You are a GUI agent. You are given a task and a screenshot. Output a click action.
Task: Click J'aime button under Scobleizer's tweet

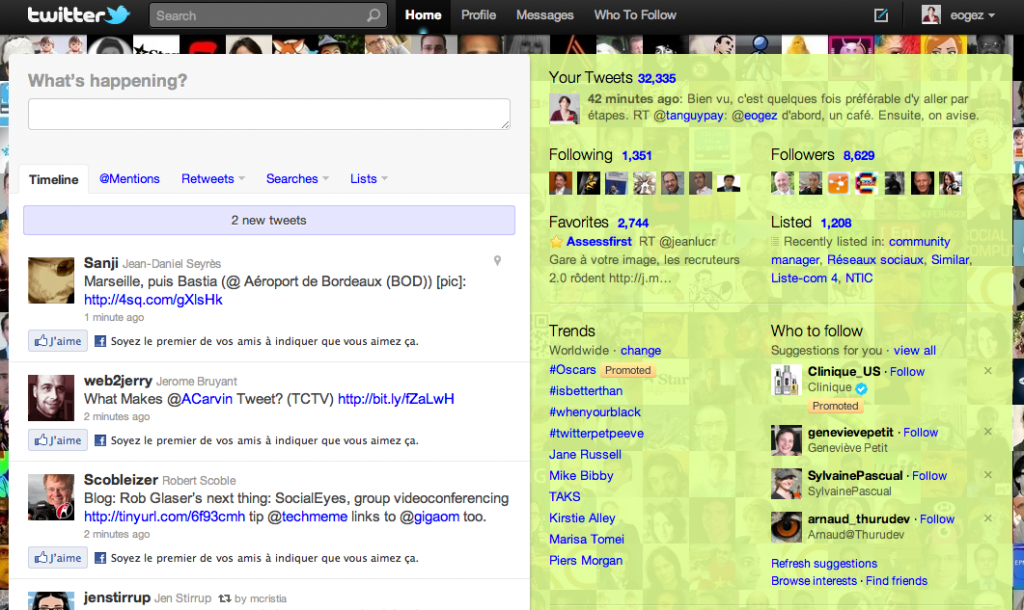click(58, 558)
